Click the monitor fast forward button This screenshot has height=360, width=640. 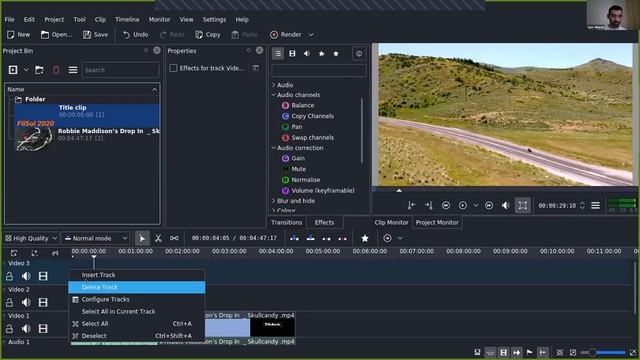[489, 205]
